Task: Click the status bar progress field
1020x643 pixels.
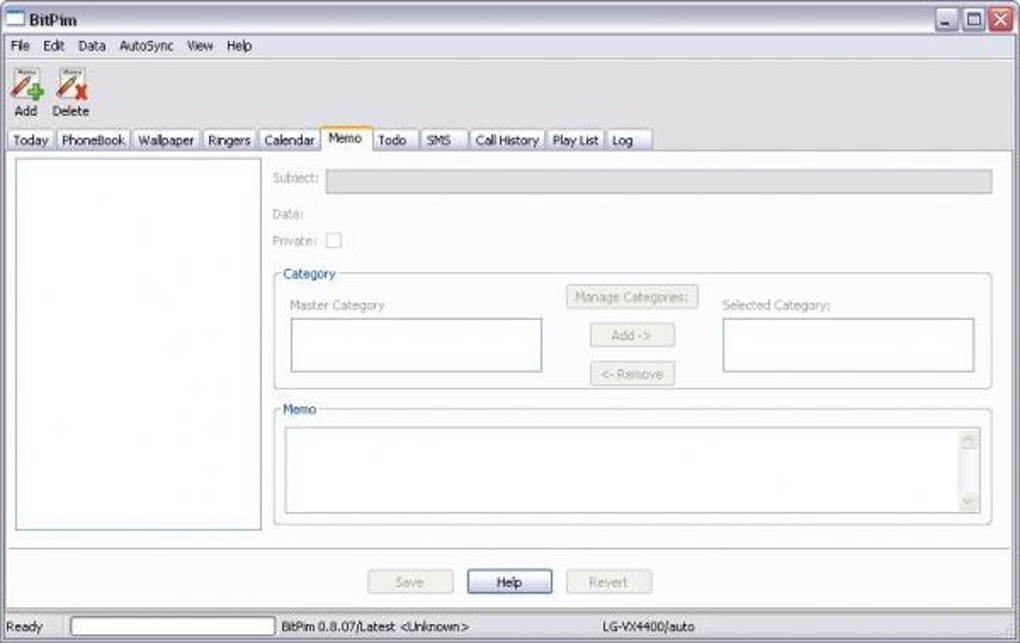Action: (x=172, y=626)
